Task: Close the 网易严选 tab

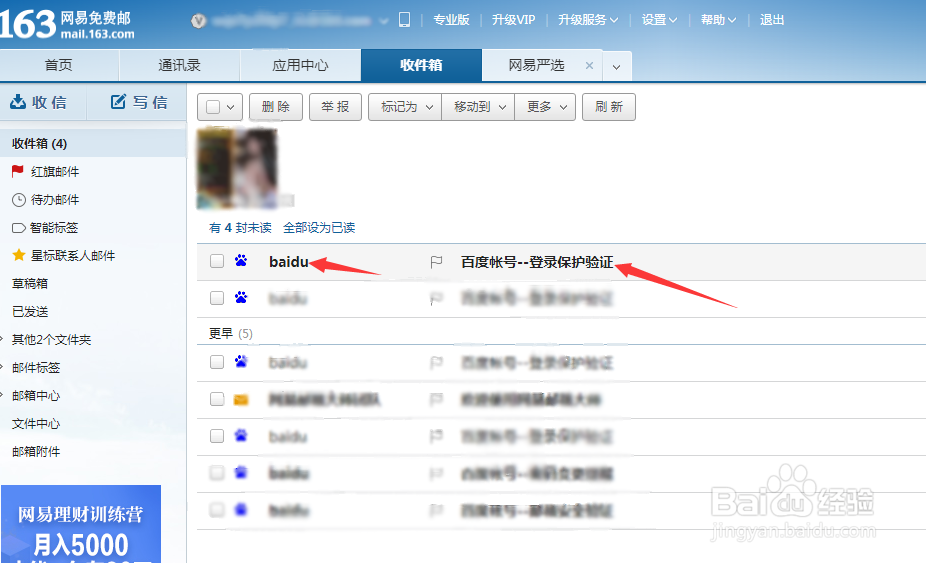Action: click(589, 66)
